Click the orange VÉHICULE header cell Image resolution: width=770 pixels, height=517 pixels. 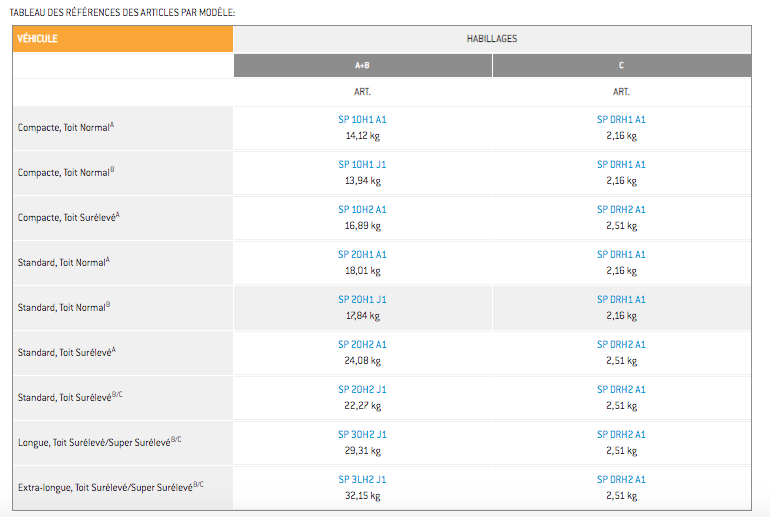click(122, 39)
